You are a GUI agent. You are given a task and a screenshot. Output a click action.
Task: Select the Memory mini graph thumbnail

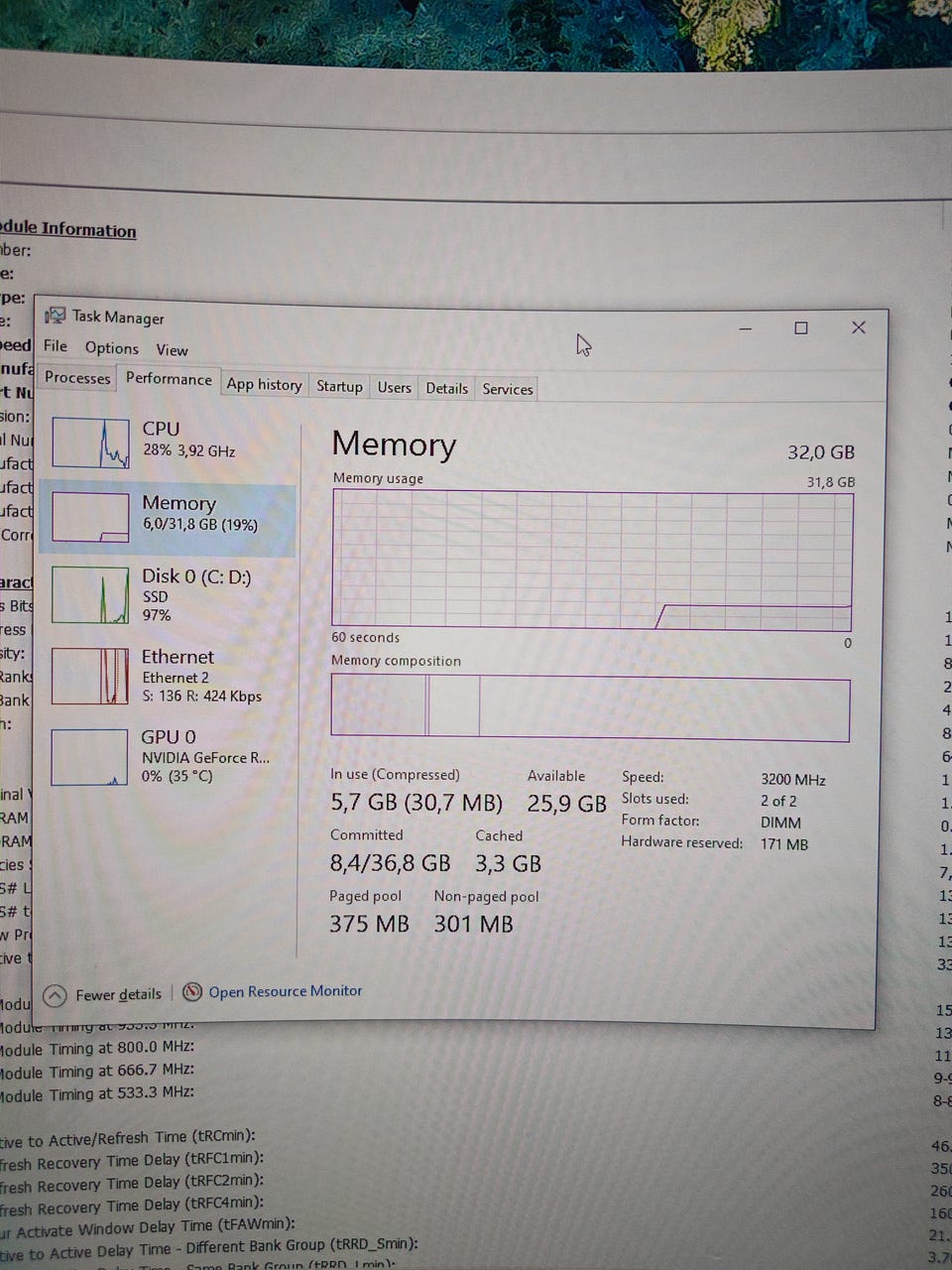pos(90,518)
